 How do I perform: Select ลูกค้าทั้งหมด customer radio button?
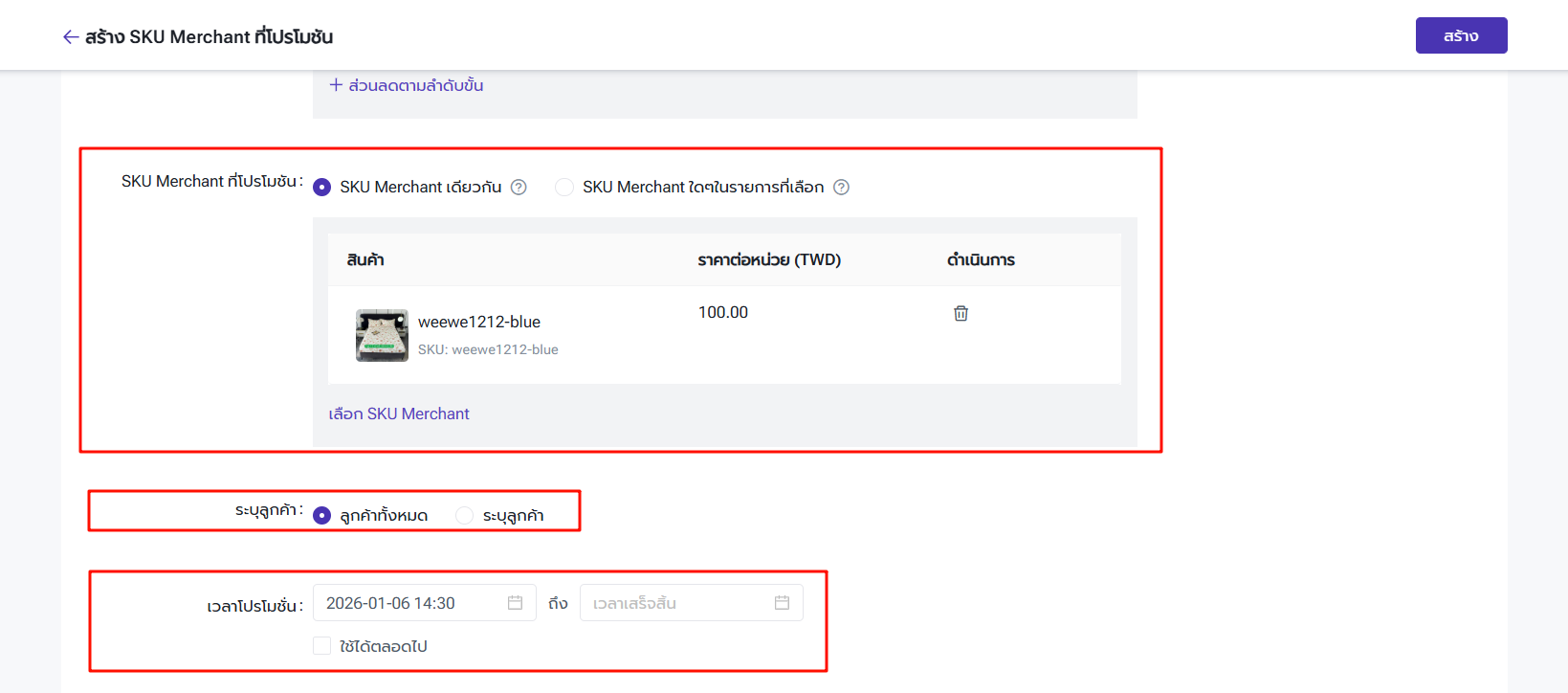click(x=322, y=516)
